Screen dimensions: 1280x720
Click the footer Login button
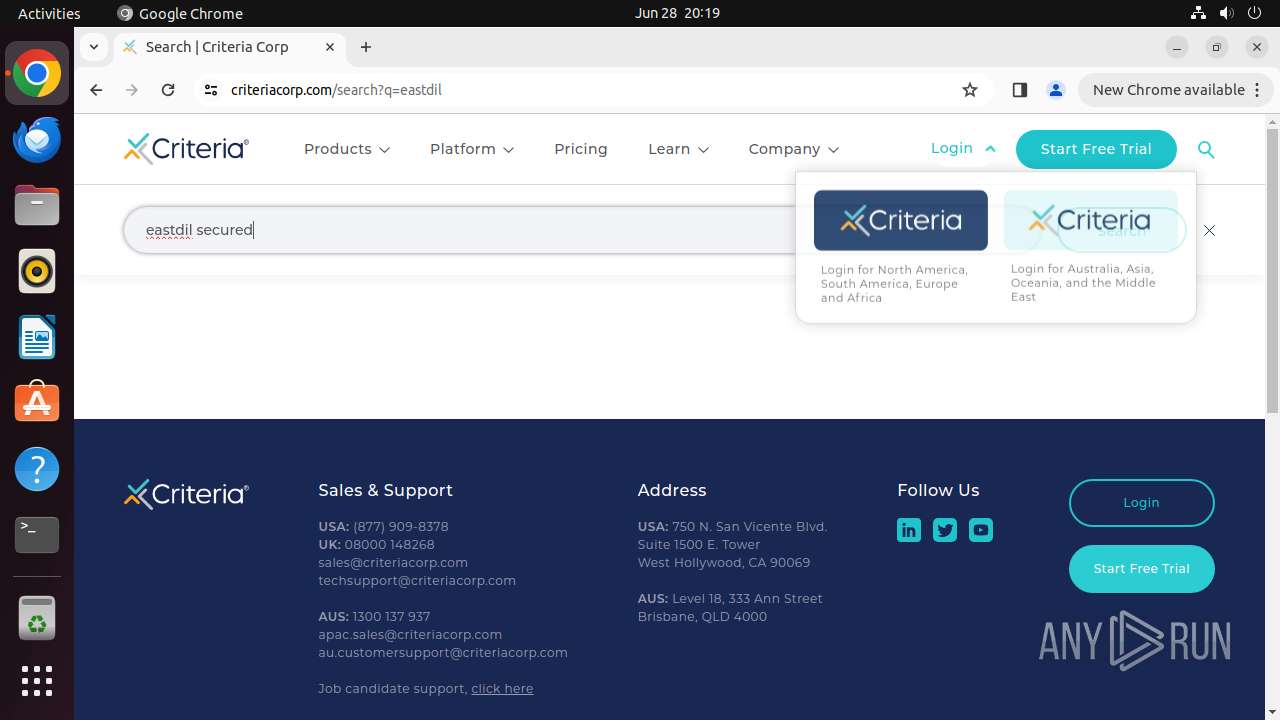pos(1141,503)
